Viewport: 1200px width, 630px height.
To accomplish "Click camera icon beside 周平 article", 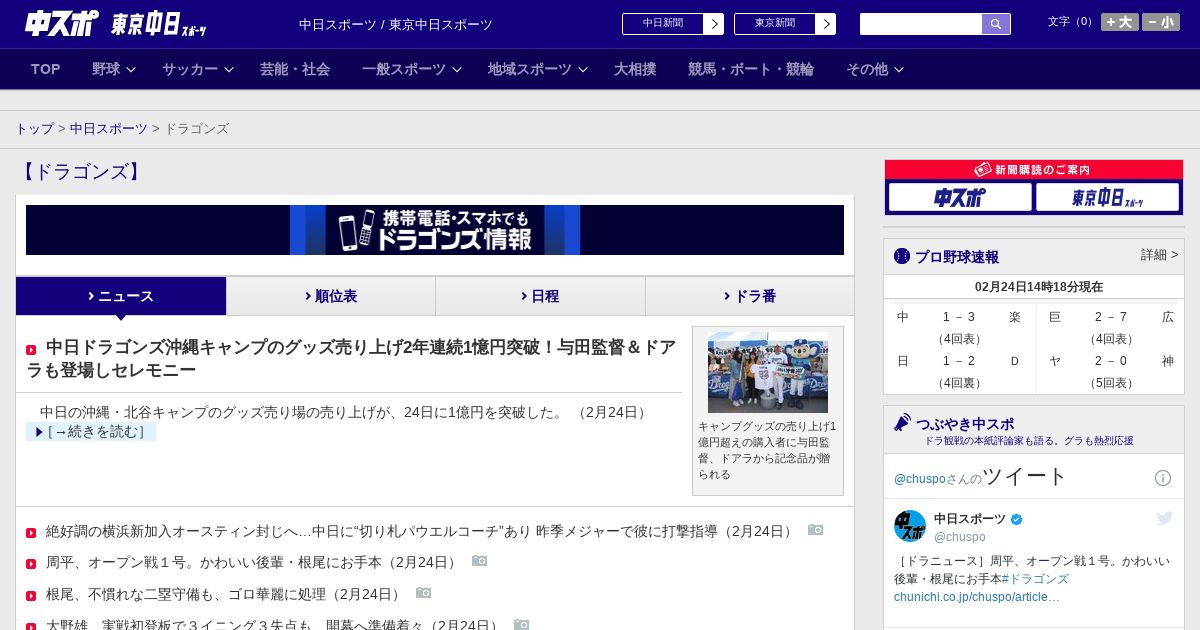I will (x=479, y=561).
